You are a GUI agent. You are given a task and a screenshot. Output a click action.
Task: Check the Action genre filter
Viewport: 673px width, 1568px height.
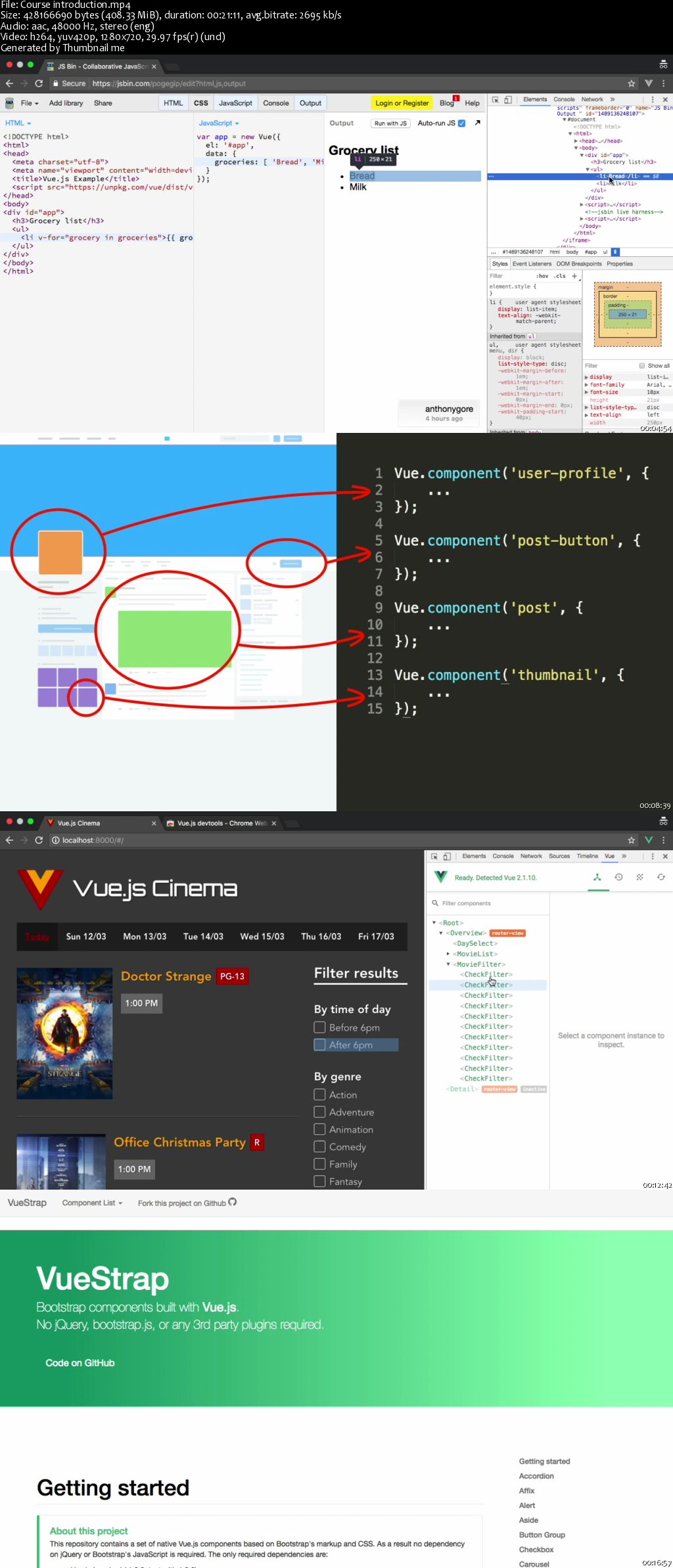(320, 1094)
